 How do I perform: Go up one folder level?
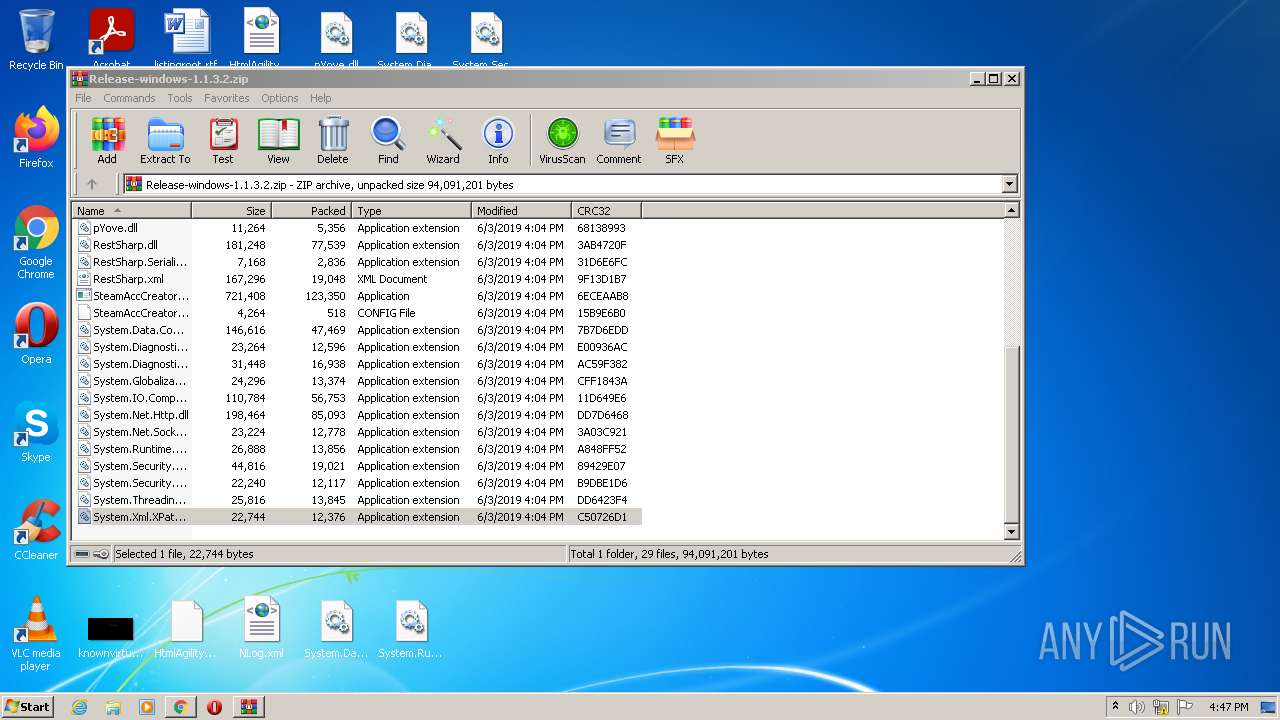click(92, 184)
